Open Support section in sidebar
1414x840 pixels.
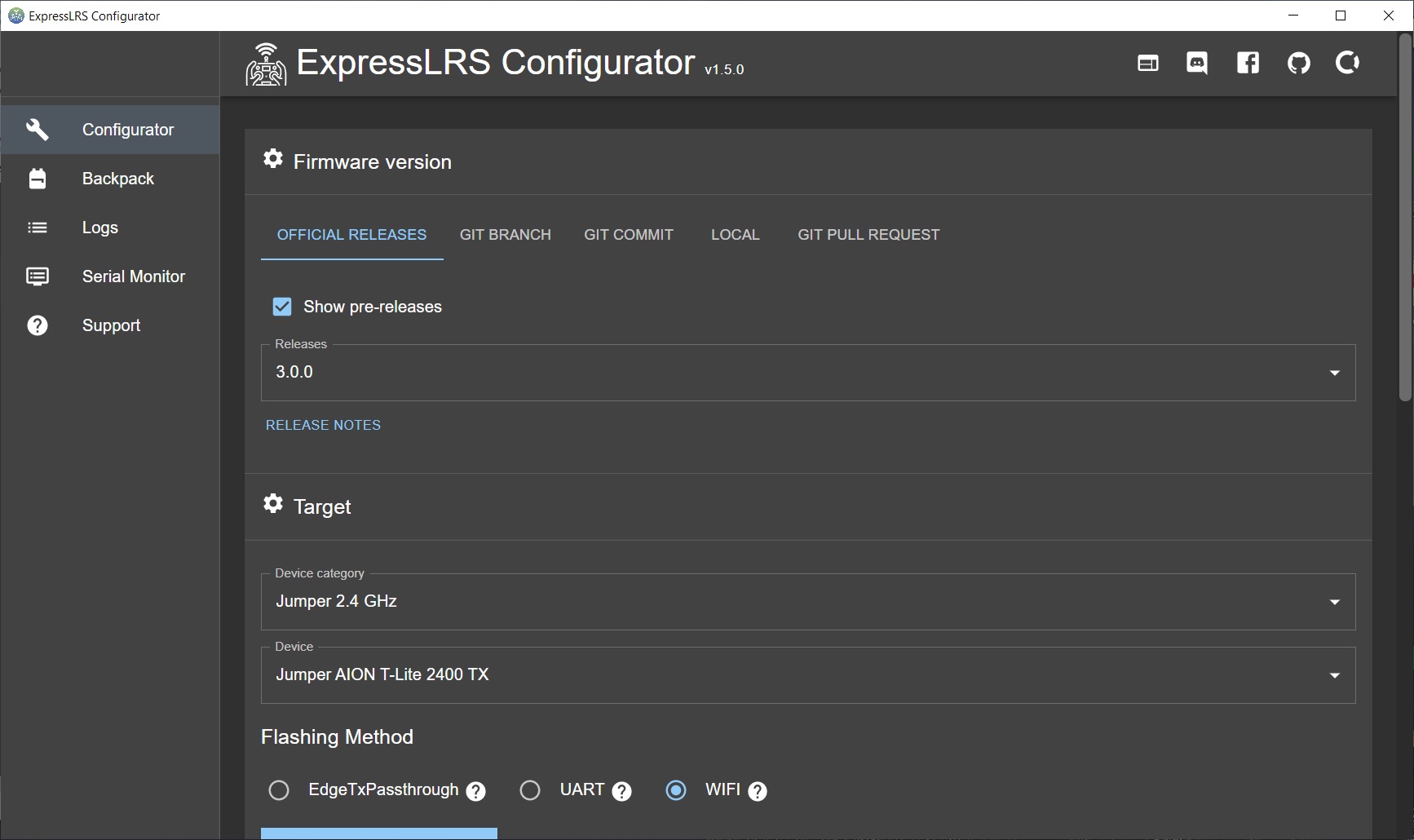(x=110, y=325)
